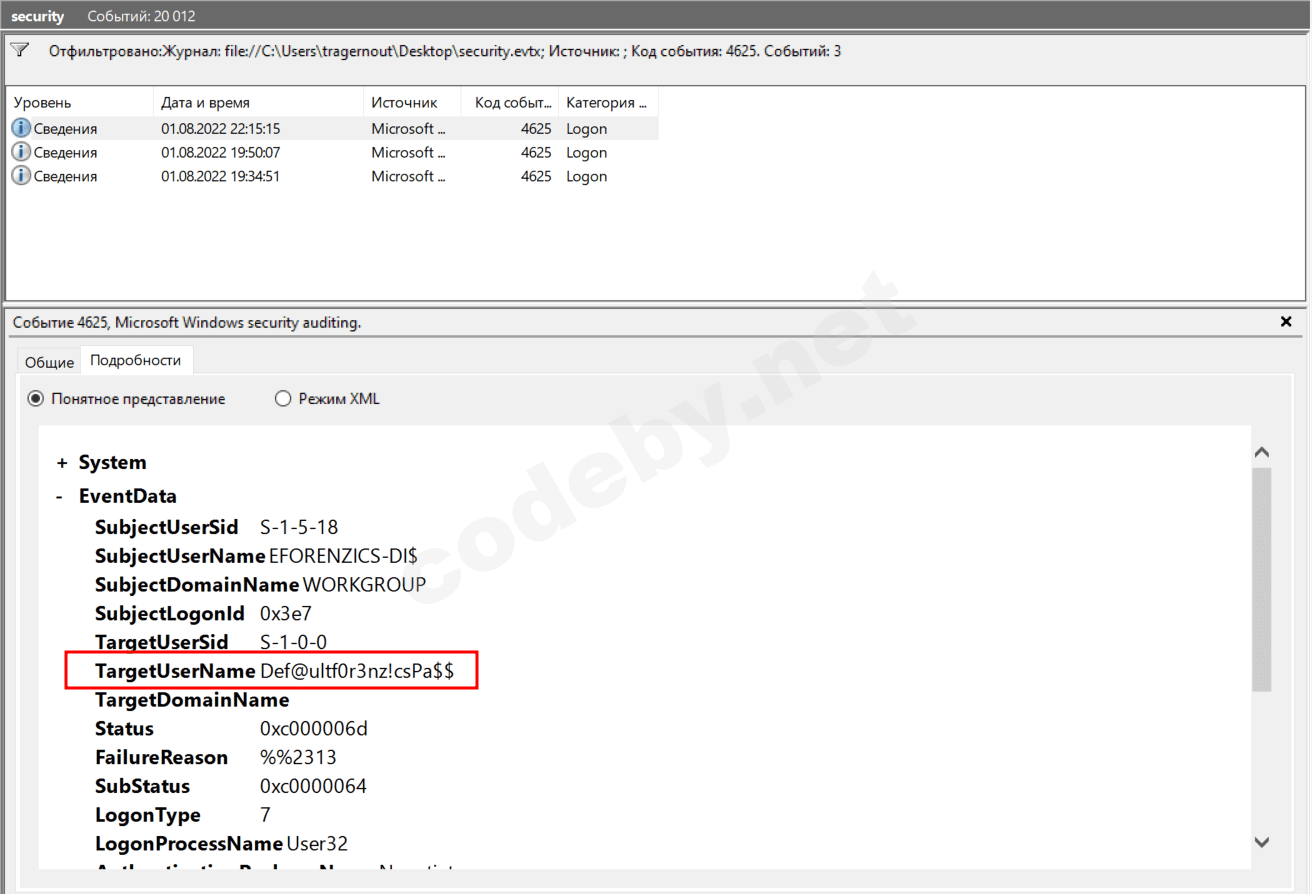Click the SubjectUserName field name
Image resolution: width=1312 pixels, height=894 pixels.
(180, 556)
